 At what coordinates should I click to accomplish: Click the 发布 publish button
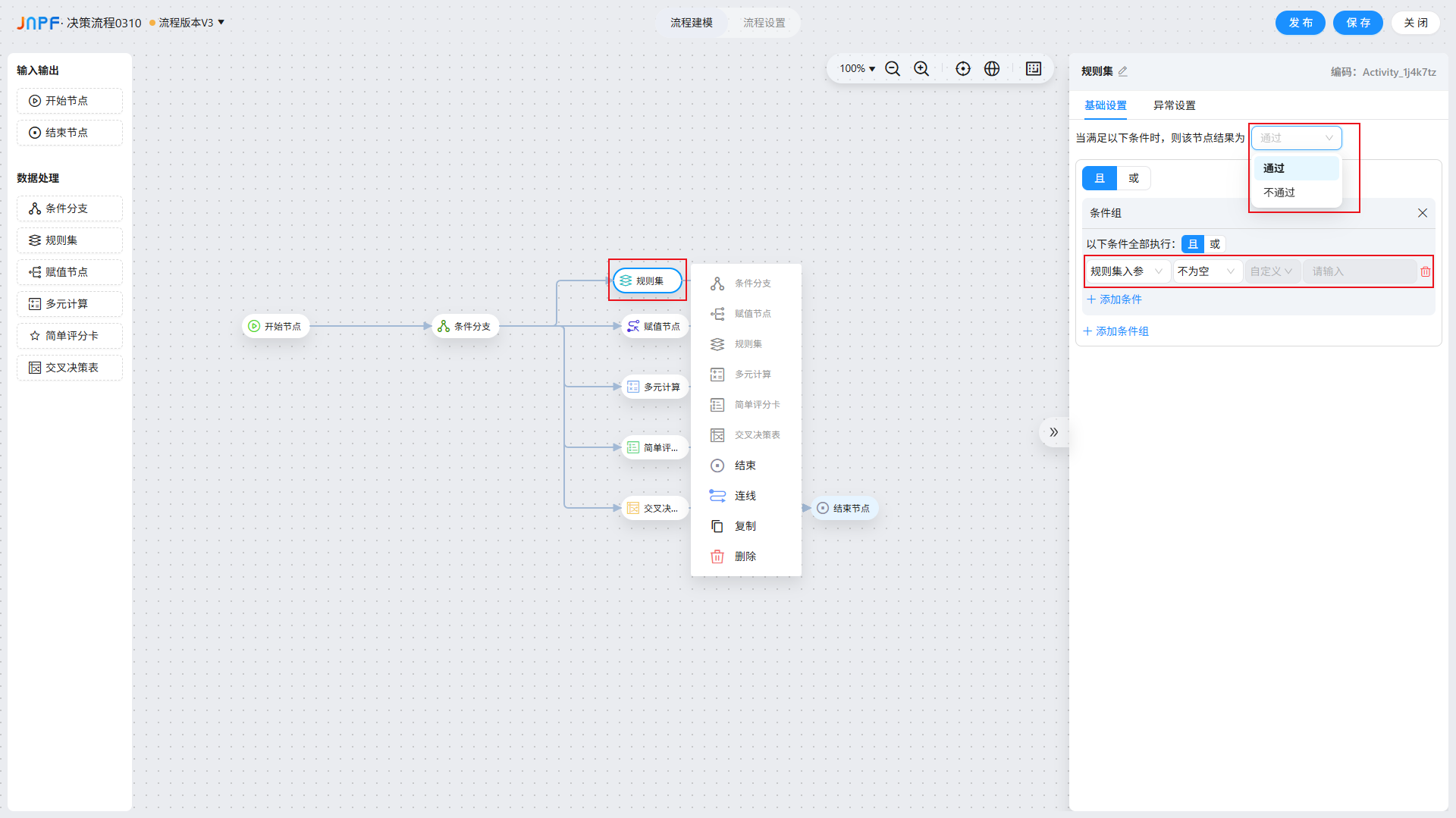coord(1300,23)
